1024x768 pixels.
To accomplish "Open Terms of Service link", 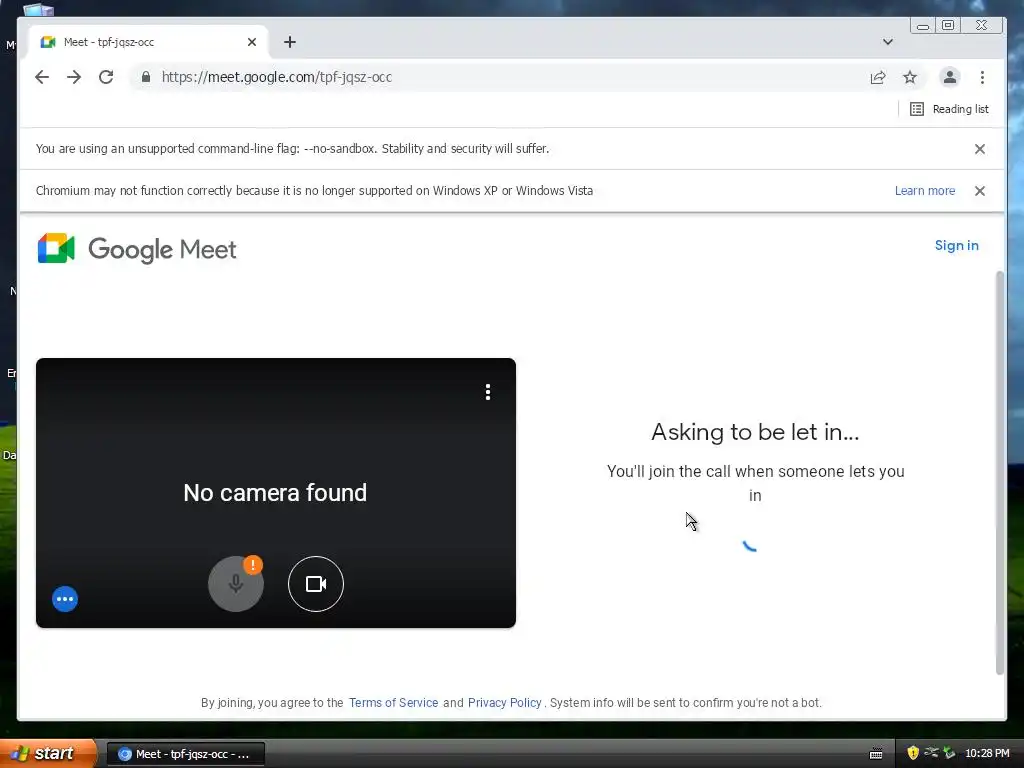I will coord(393,703).
